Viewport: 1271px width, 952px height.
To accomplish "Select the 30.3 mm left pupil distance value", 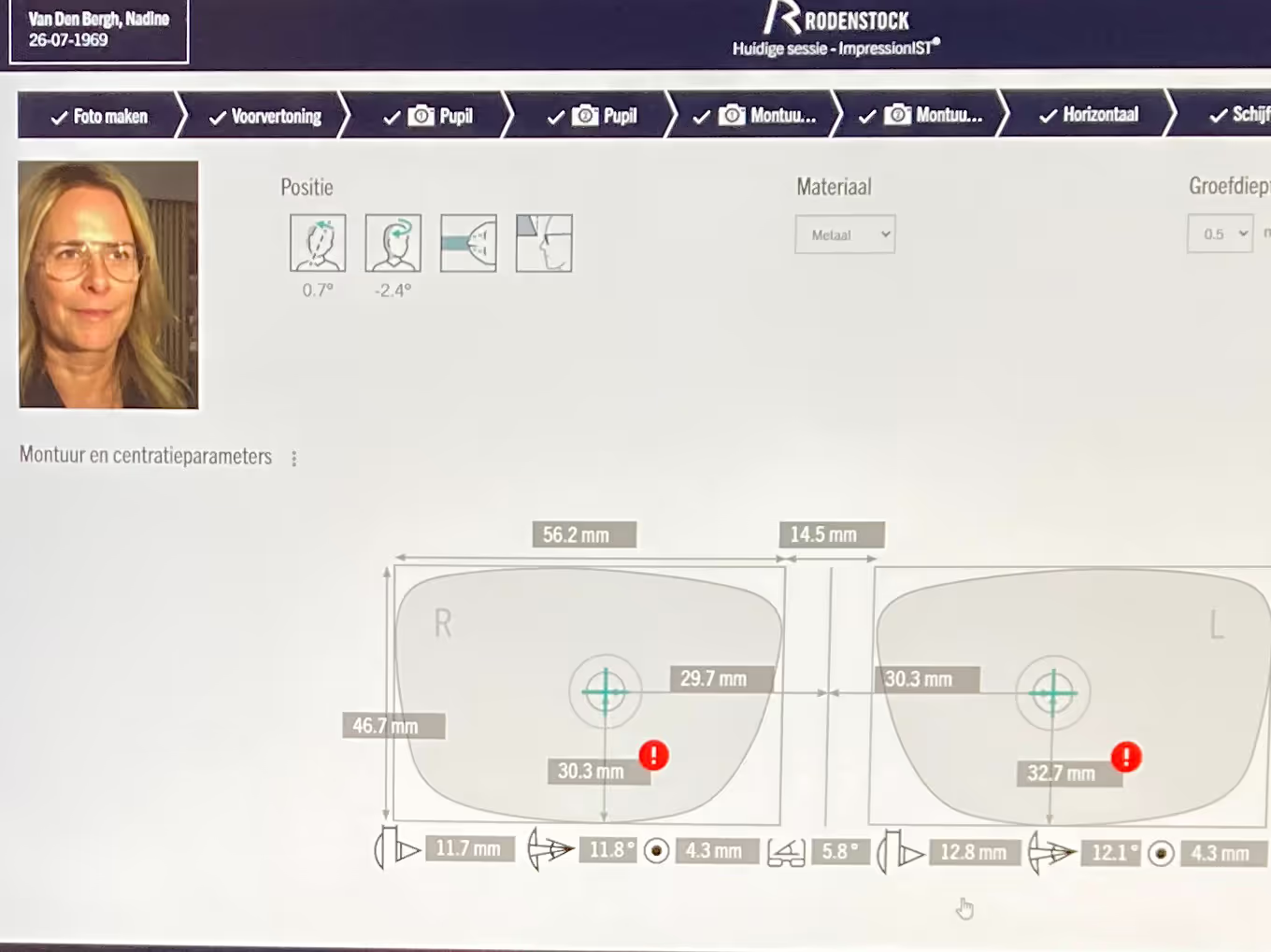I will pos(927,679).
